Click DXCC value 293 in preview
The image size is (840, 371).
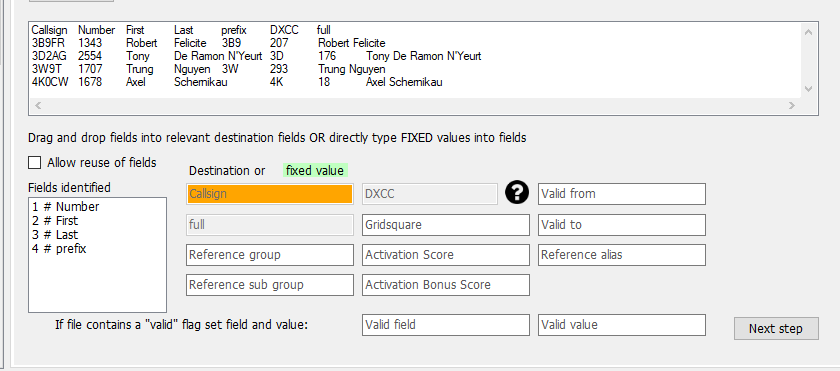click(279, 69)
